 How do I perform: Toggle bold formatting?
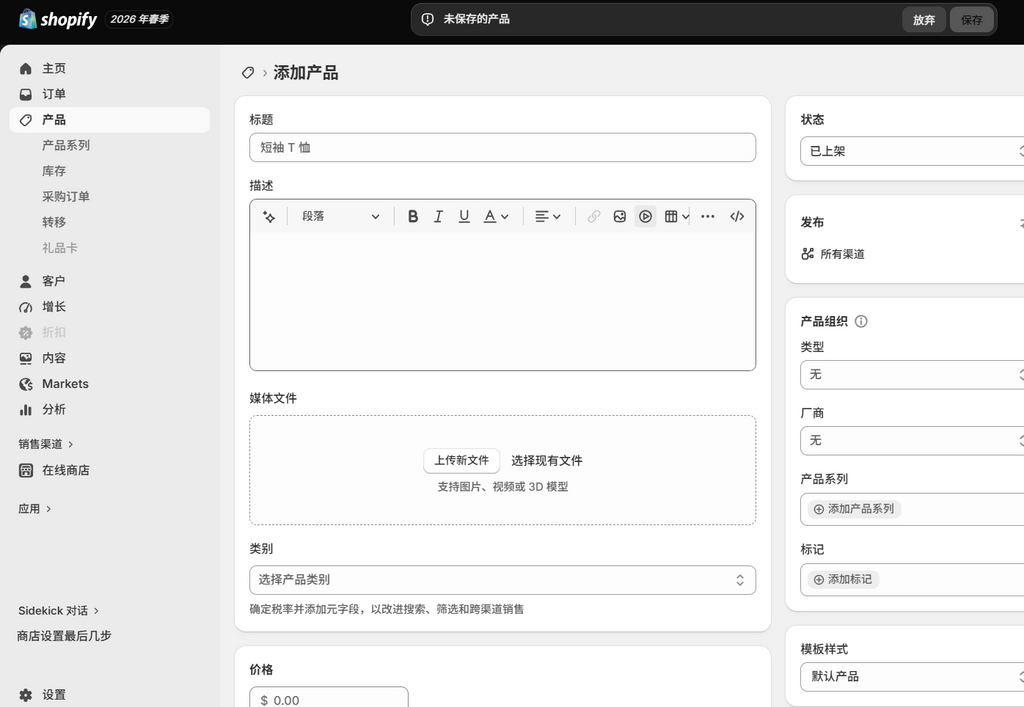point(413,217)
